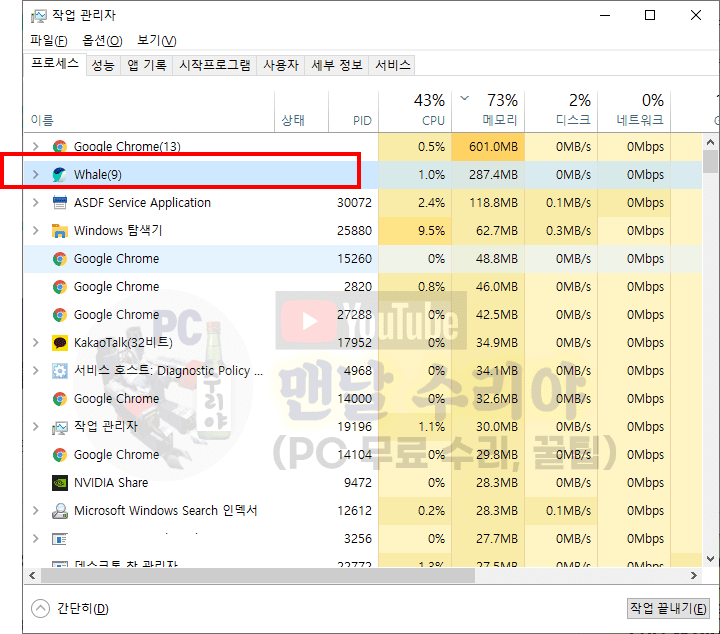Click Chrome icon in PID 27288 row

60,314
